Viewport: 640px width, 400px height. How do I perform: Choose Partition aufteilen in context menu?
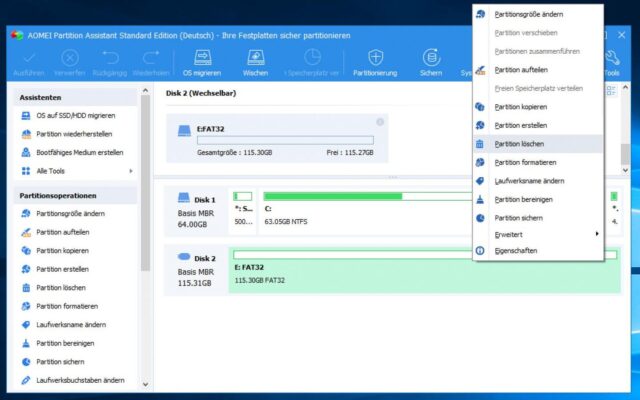click(x=538, y=70)
